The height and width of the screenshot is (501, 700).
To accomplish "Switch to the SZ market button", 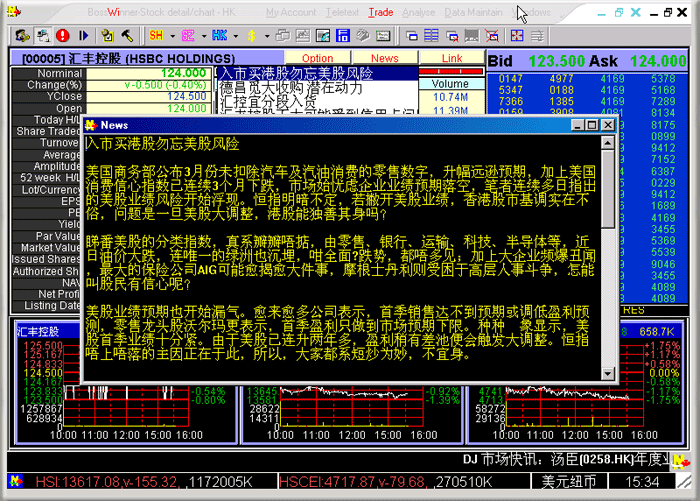I will click(x=188, y=35).
